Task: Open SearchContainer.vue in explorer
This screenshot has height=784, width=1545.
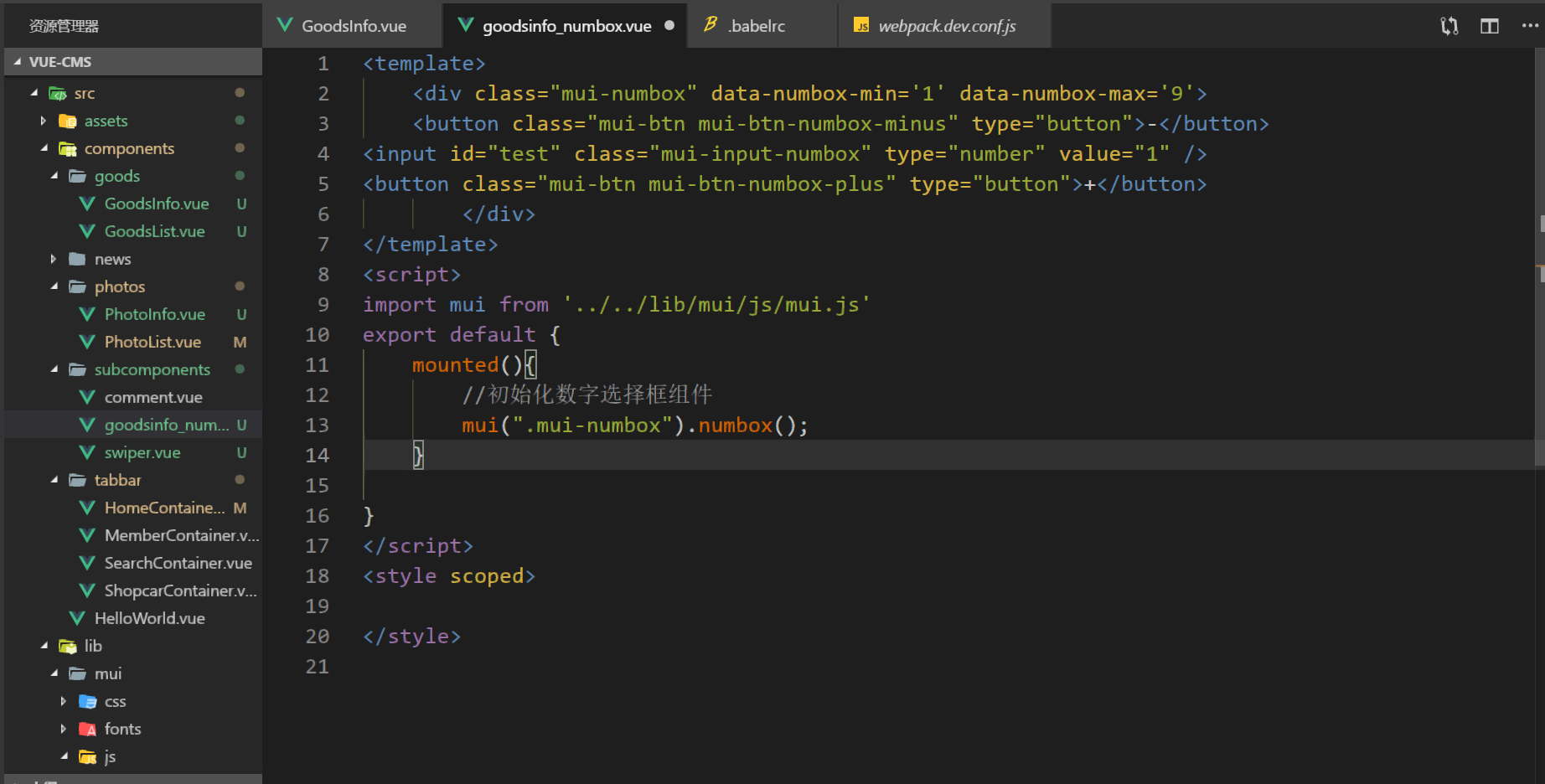Action: tap(133, 563)
